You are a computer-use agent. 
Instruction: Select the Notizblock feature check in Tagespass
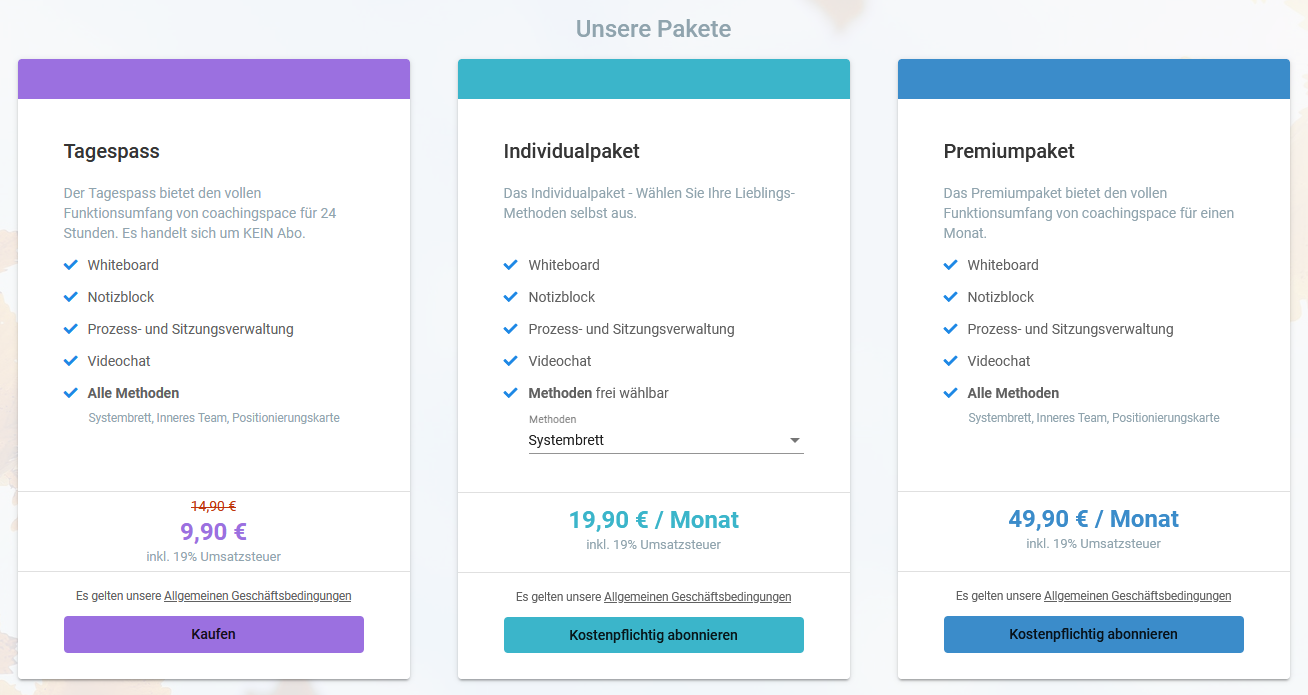click(70, 297)
